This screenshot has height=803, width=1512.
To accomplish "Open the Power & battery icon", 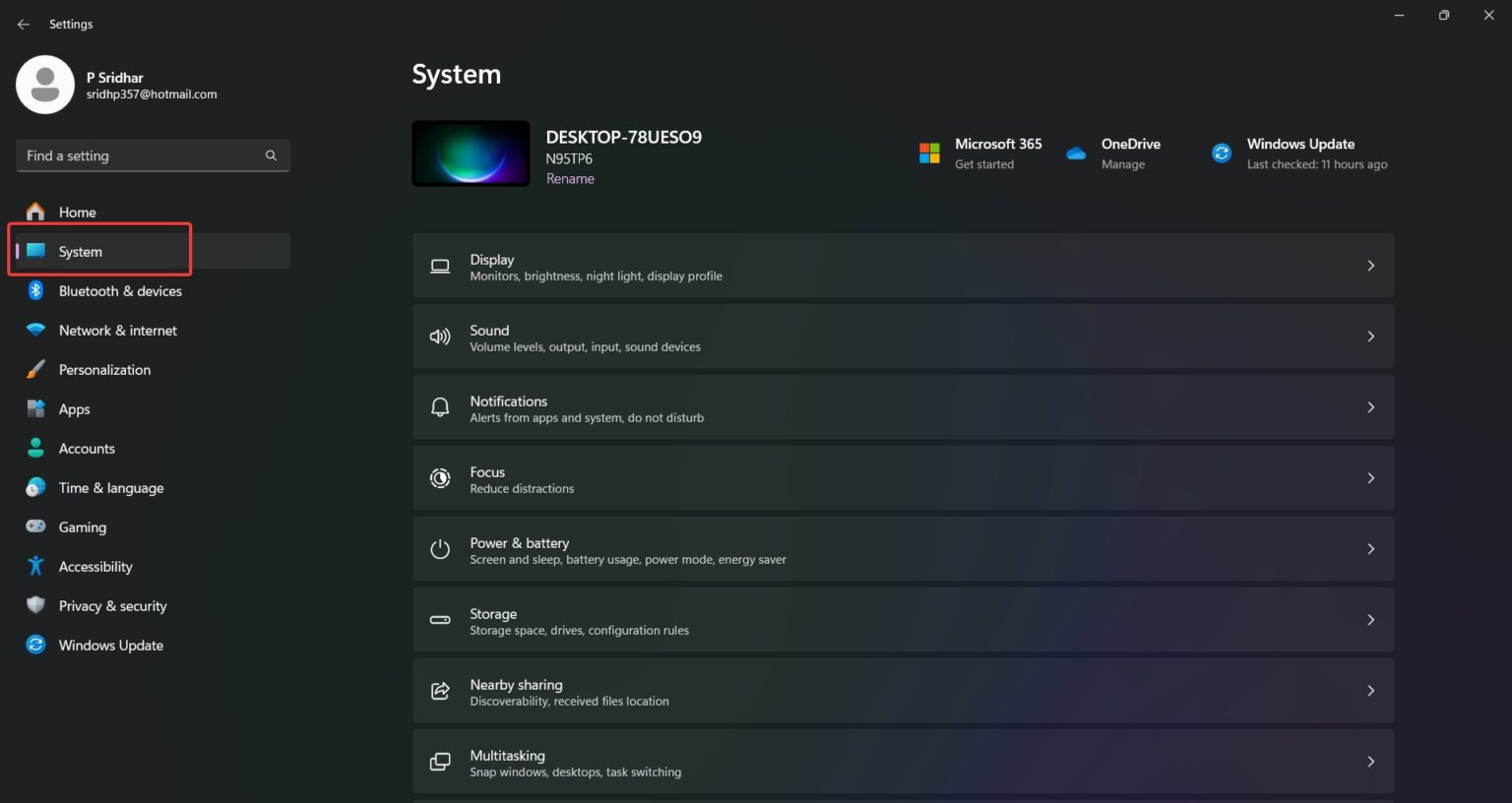I will tap(440, 549).
